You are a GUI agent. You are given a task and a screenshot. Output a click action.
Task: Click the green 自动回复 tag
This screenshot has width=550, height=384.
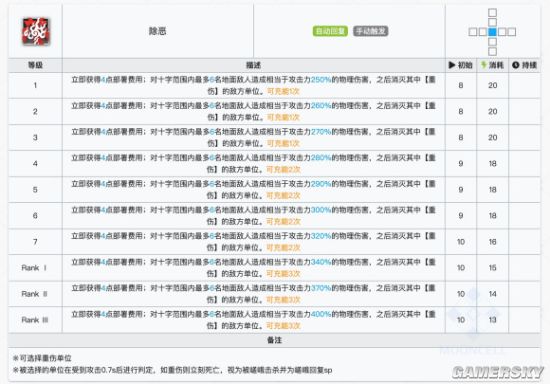click(x=330, y=31)
